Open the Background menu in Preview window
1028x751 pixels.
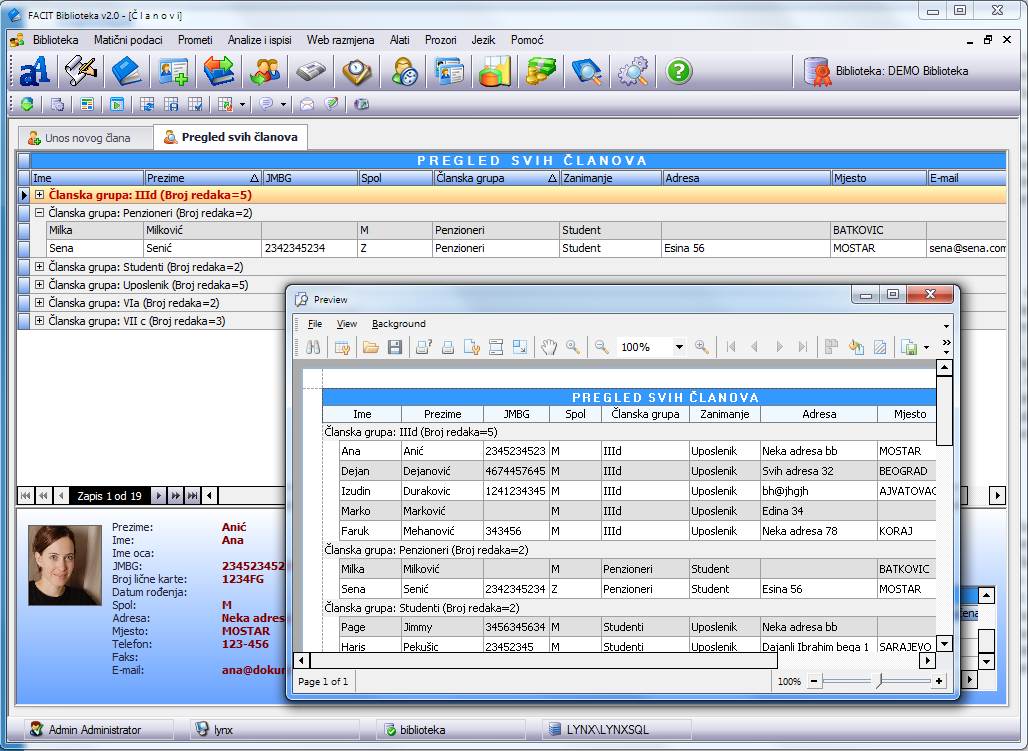click(398, 324)
